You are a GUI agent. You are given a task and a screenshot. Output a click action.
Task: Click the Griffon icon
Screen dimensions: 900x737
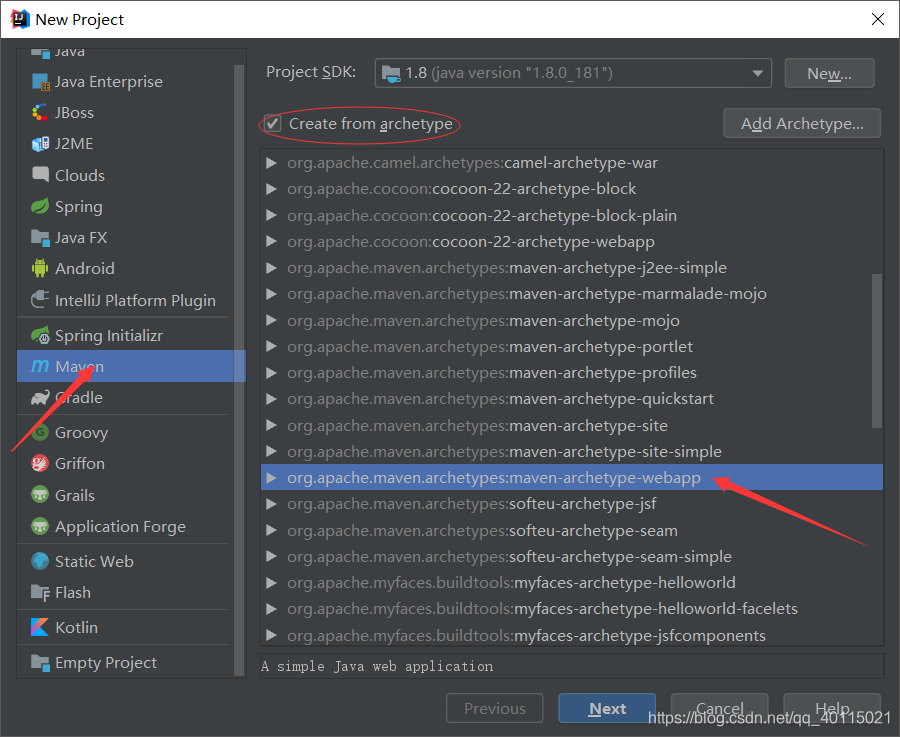click(x=40, y=463)
